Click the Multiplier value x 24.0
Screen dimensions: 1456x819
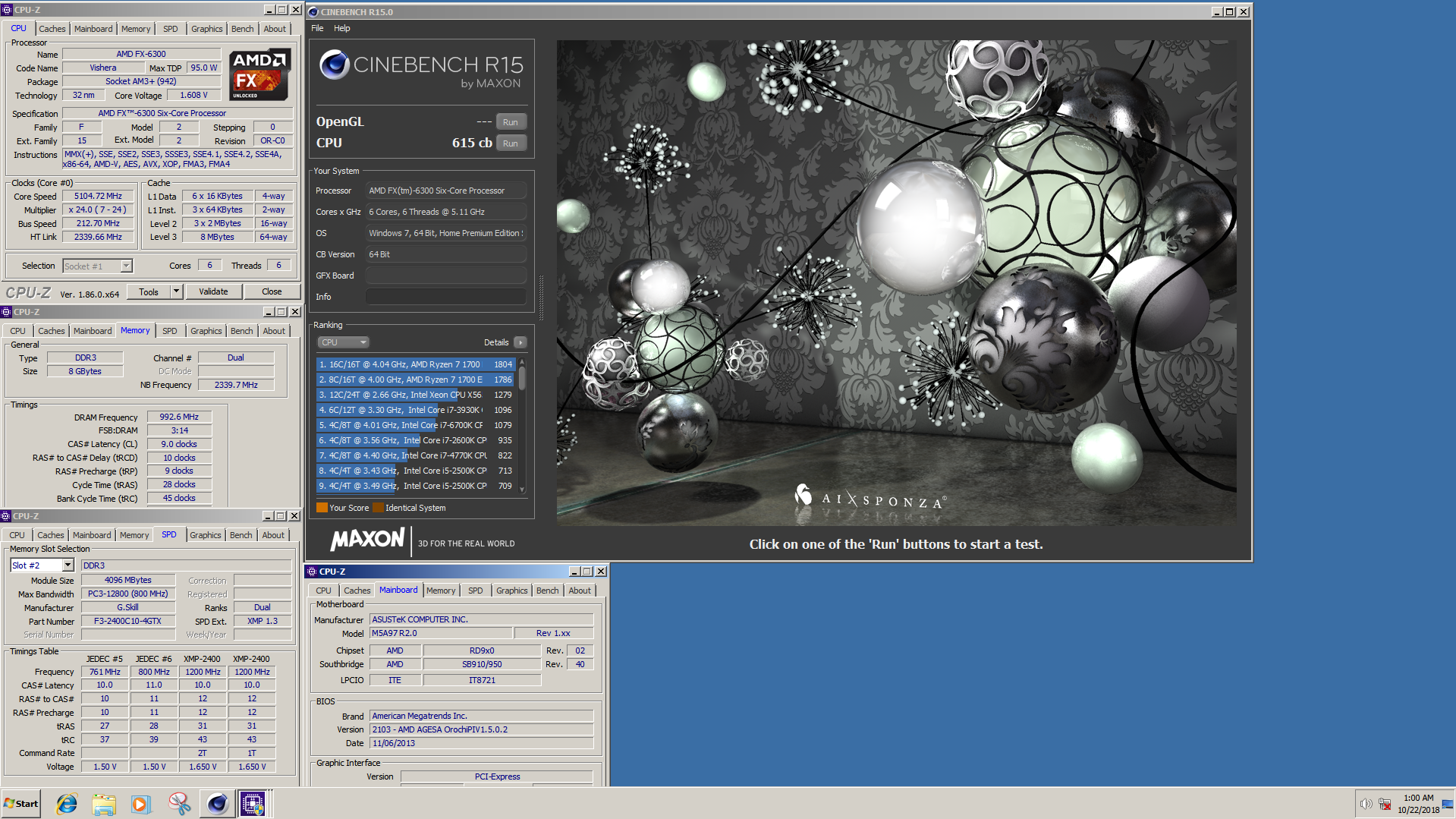coord(98,209)
